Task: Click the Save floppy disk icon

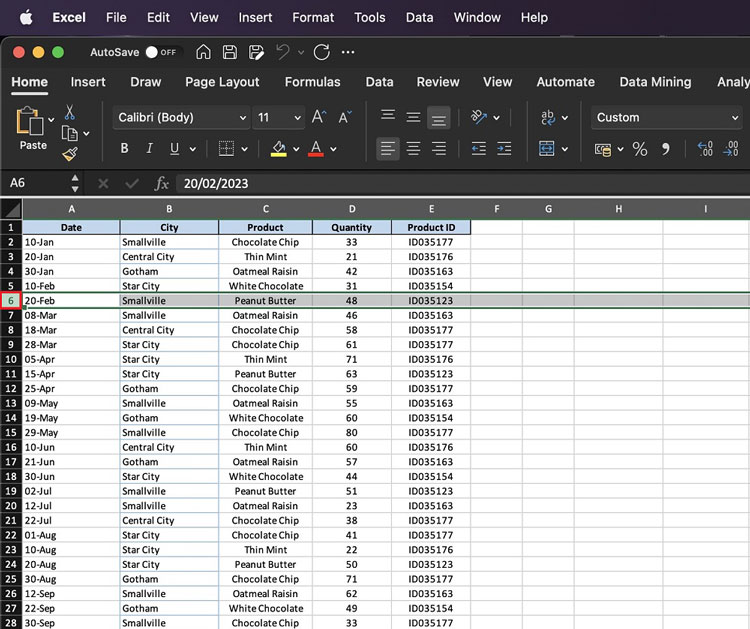Action: pyautogui.click(x=230, y=52)
